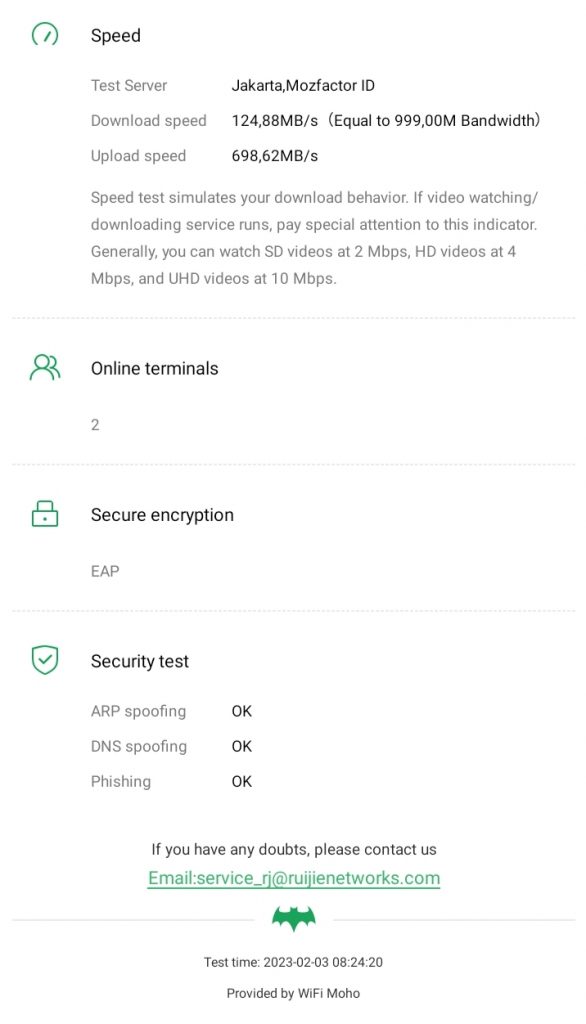Click the ARP spoofing OK result
The height and width of the screenshot is (1024, 586).
(242, 711)
